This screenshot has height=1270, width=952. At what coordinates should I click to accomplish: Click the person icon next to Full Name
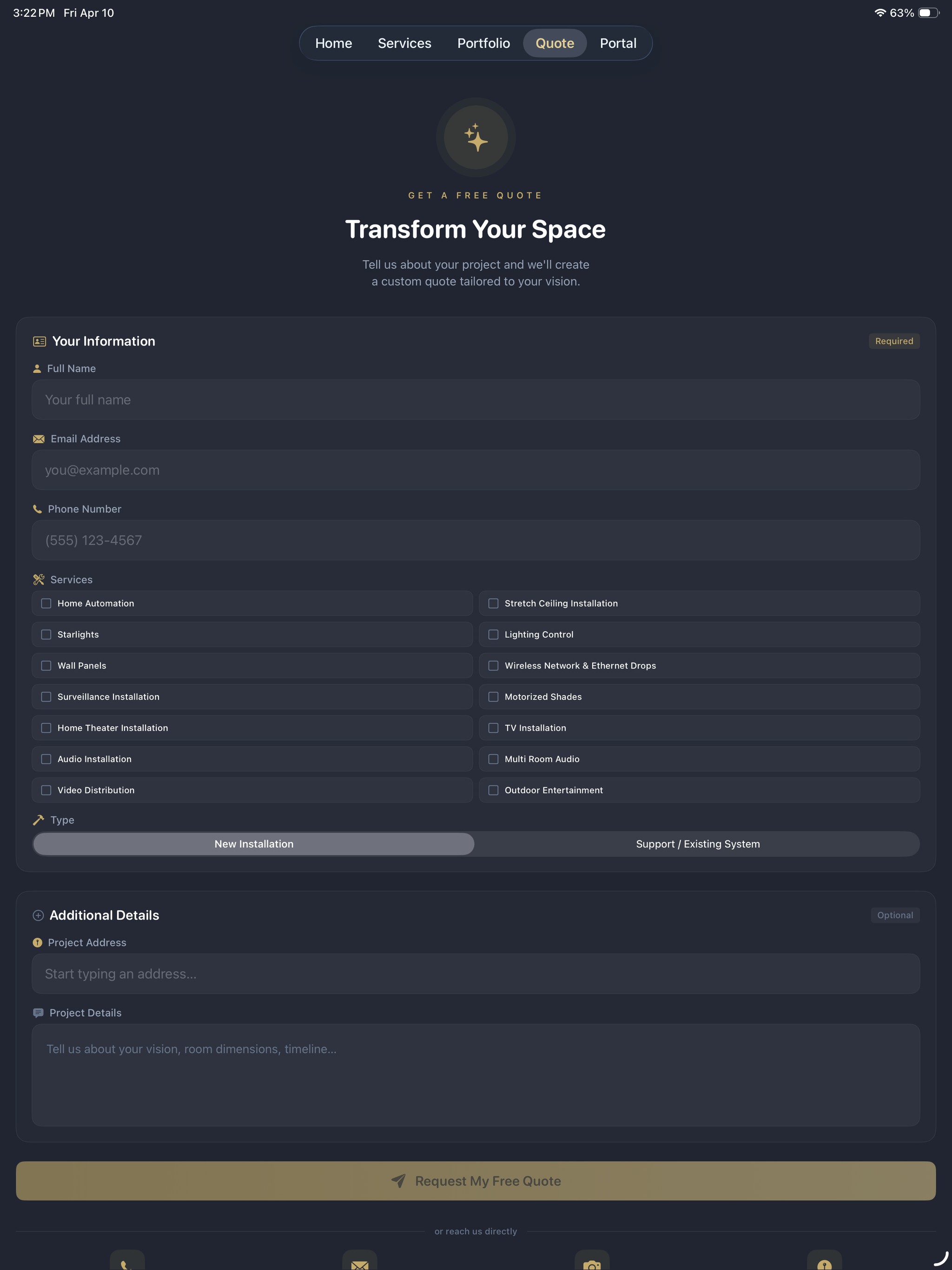(x=37, y=369)
